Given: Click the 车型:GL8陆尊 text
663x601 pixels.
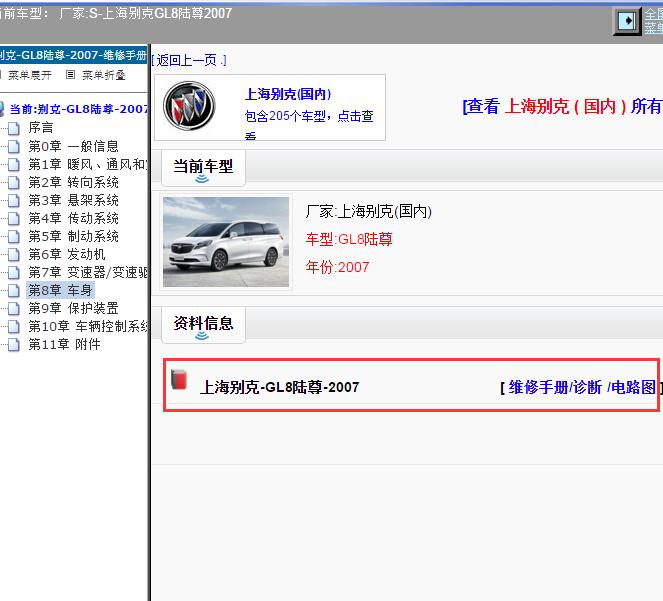Looking at the screenshot, I should [349, 239].
